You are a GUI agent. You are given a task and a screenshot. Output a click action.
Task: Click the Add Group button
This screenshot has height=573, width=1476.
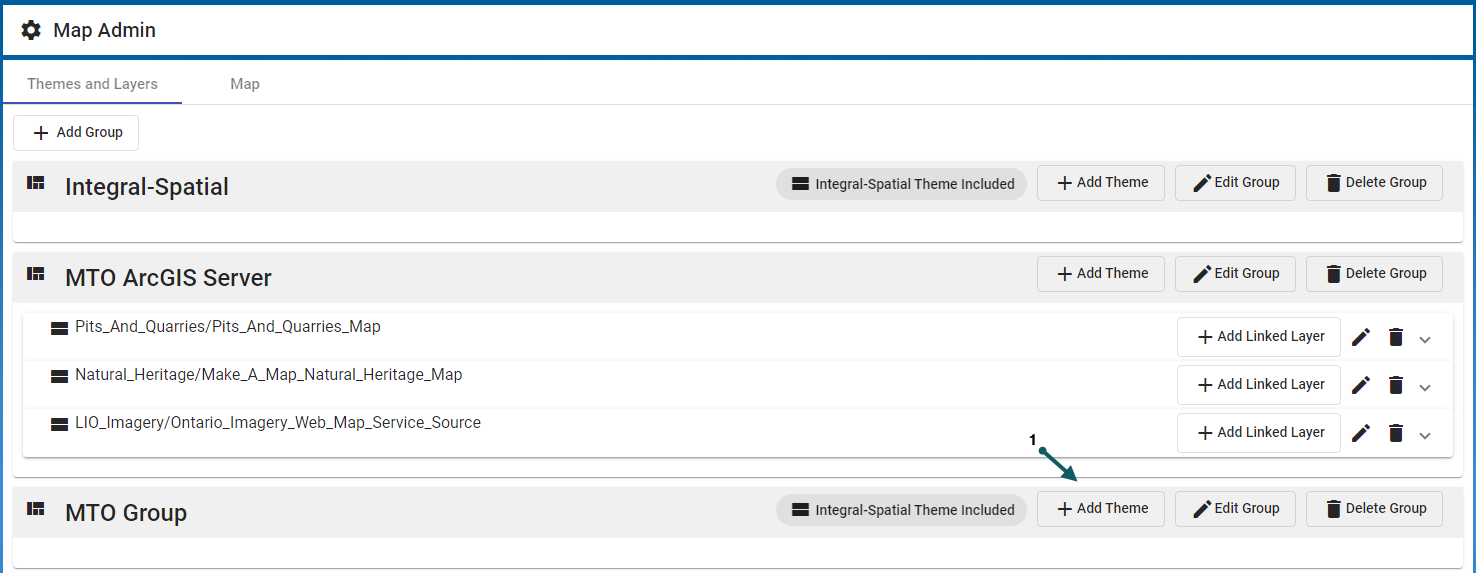[x=76, y=133]
